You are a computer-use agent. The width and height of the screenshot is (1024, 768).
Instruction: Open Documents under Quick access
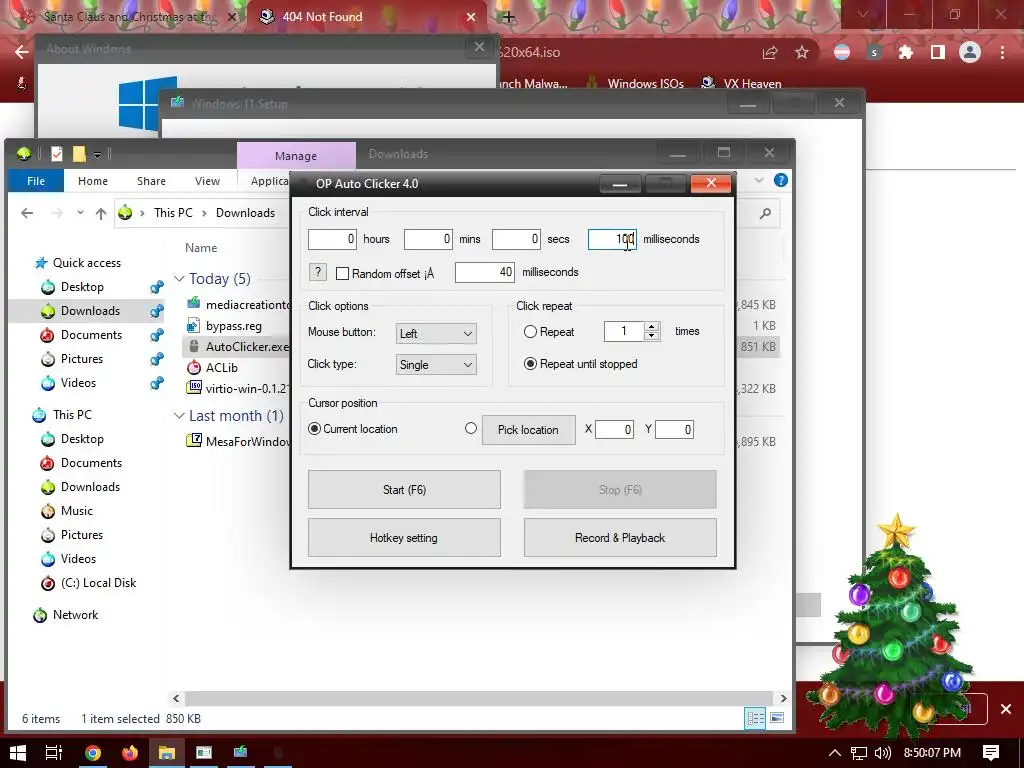91,335
